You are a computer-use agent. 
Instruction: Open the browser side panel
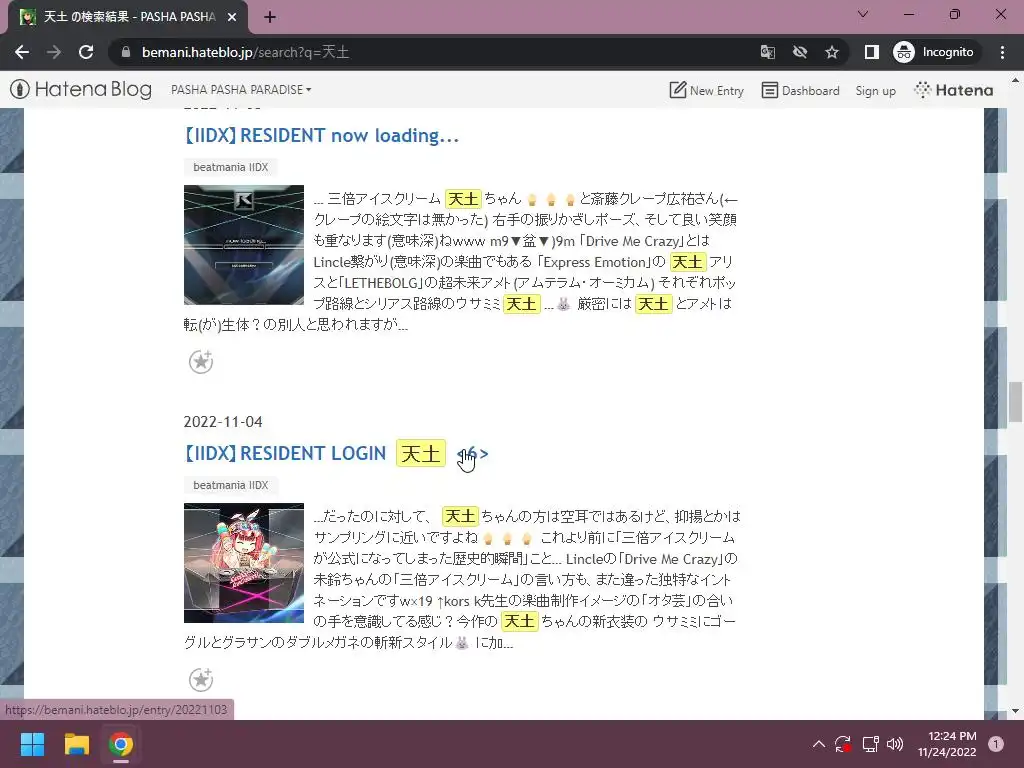(871, 52)
